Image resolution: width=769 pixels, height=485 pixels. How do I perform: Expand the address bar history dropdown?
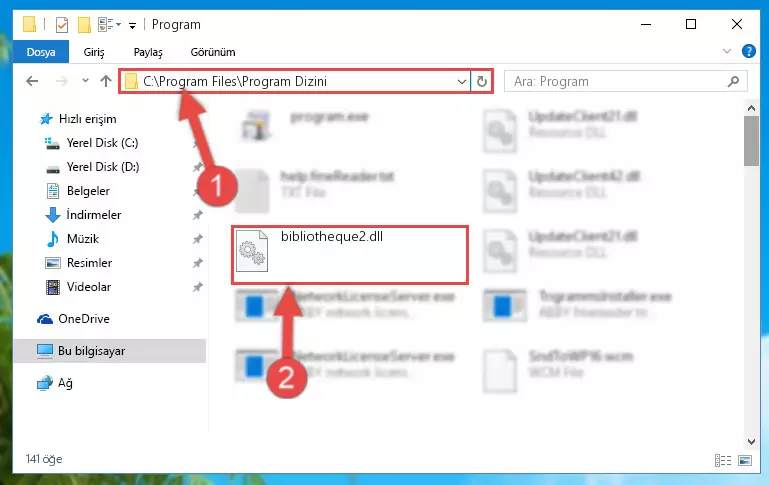pos(461,81)
